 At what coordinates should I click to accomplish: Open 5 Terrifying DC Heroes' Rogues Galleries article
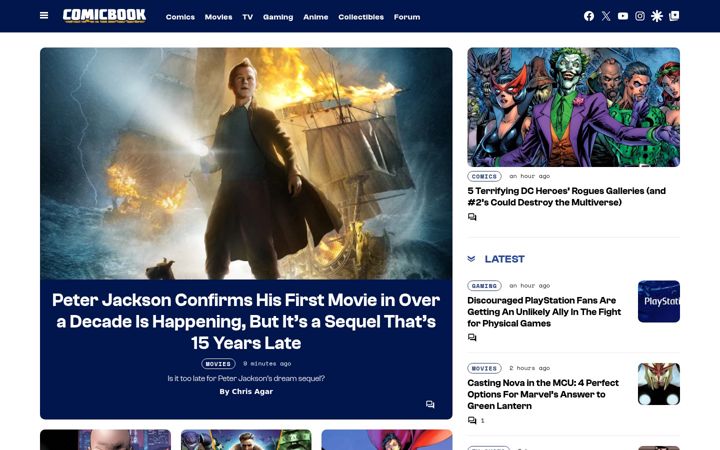pyautogui.click(x=567, y=197)
